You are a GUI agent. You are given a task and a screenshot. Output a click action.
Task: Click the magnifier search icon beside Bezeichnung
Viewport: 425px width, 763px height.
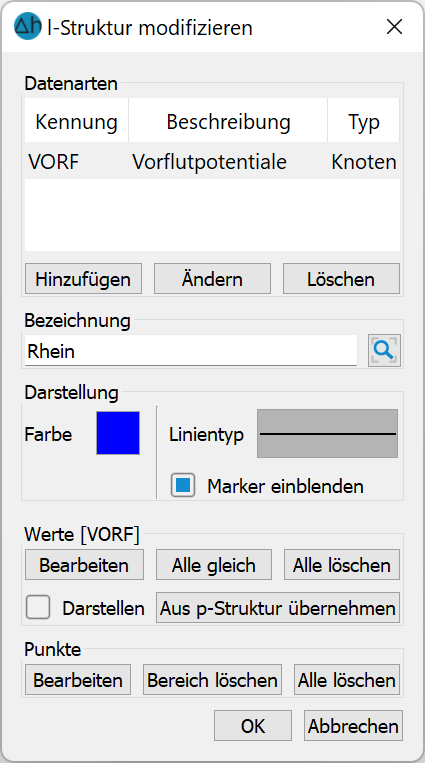(x=384, y=350)
